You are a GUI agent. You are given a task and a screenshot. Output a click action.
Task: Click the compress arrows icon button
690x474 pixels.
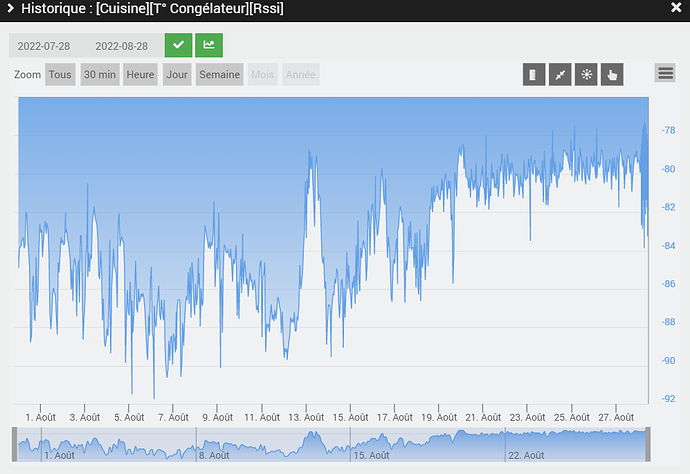pos(560,74)
